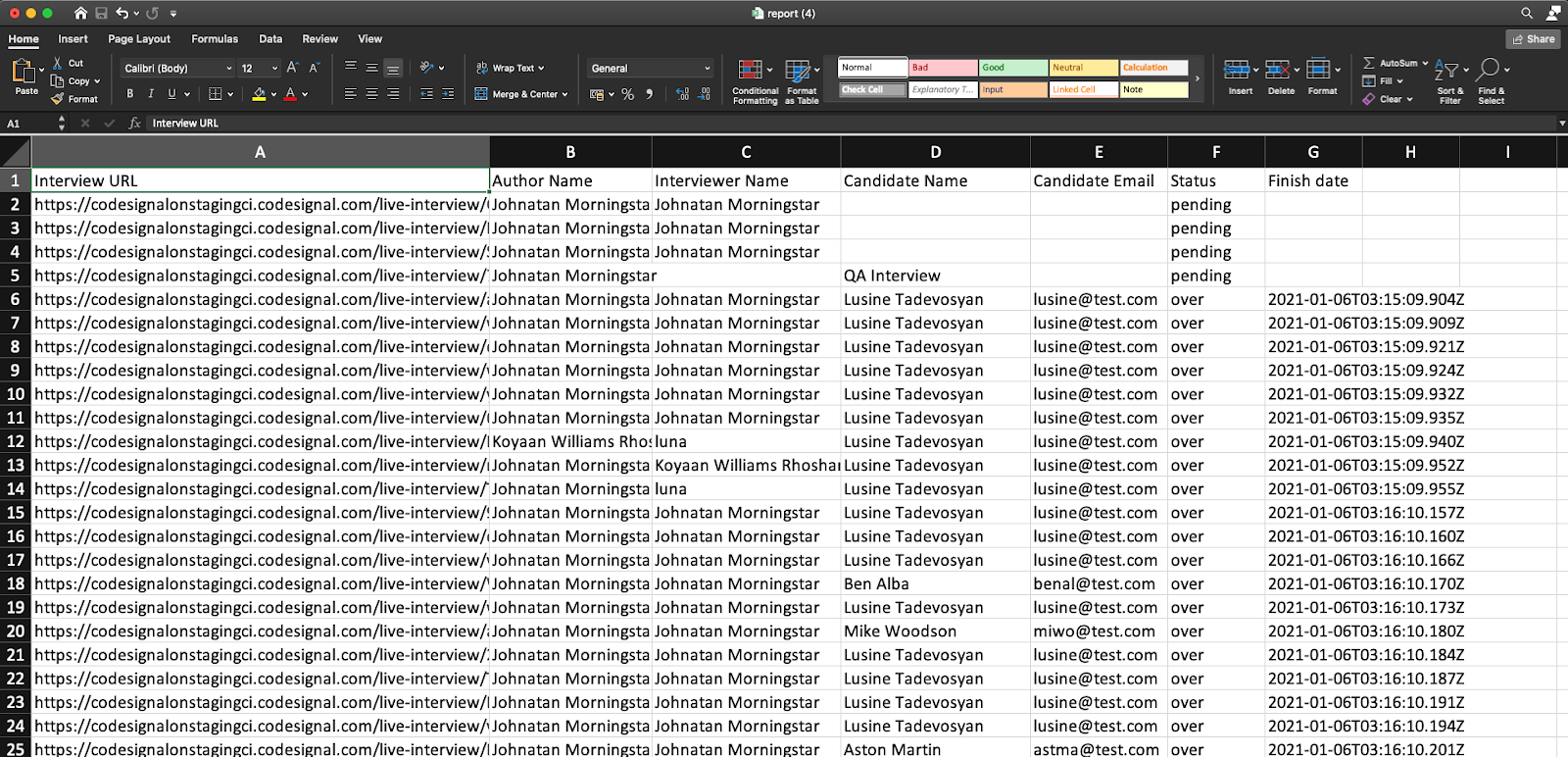Image resolution: width=1568 pixels, height=757 pixels.
Task: Decrease the cell indent
Action: 426,94
